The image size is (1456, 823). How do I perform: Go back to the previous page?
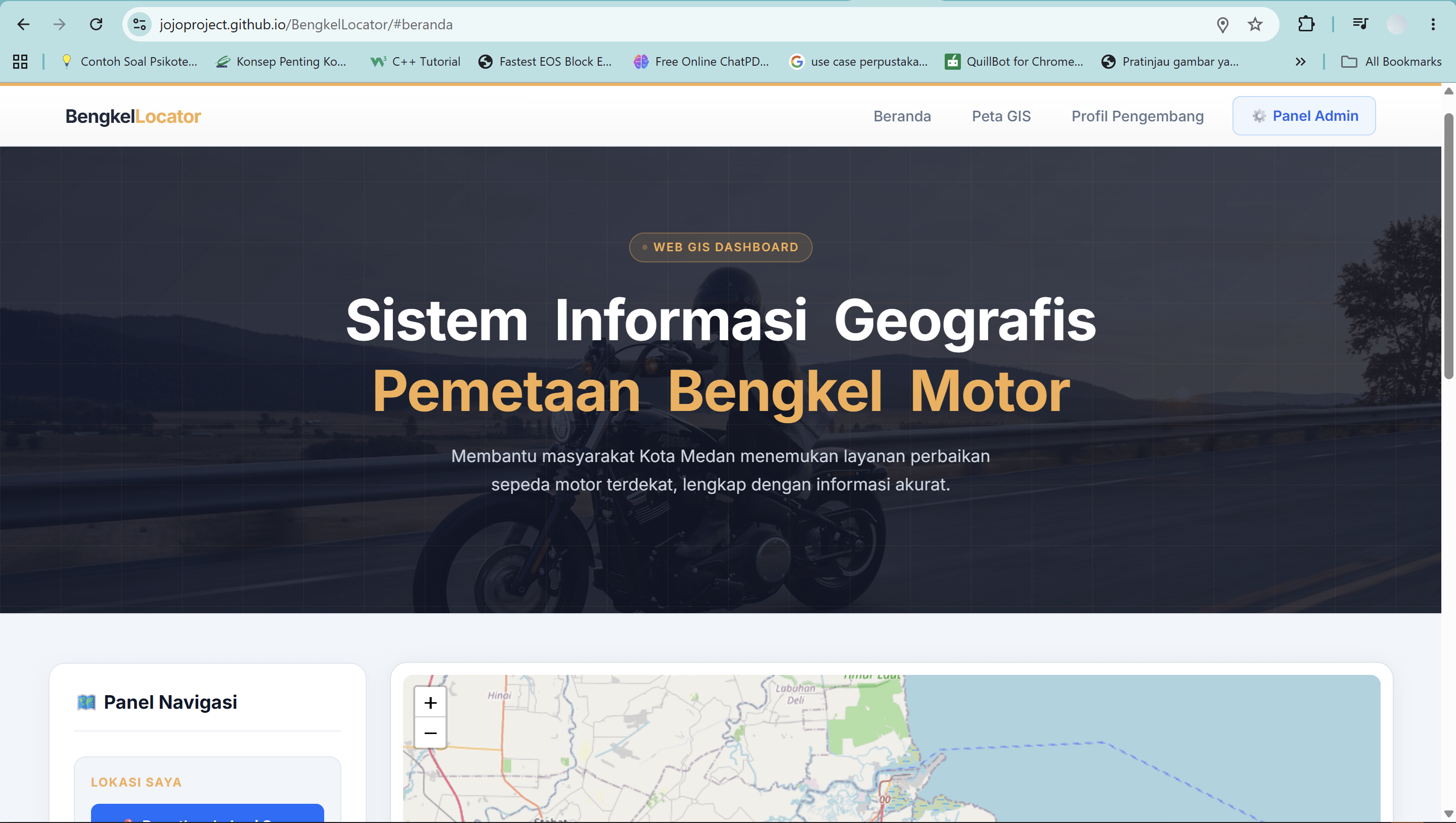(x=23, y=24)
